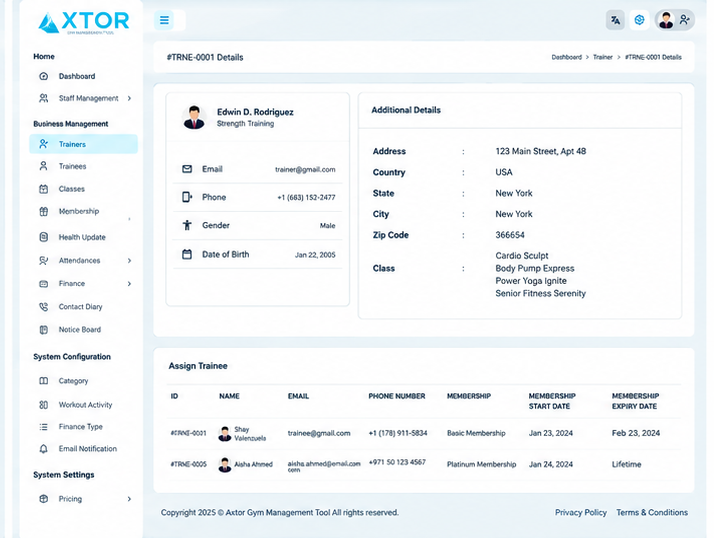Open the user profile avatar in header
This screenshot has height=538, width=714.
pyautogui.click(x=666, y=20)
